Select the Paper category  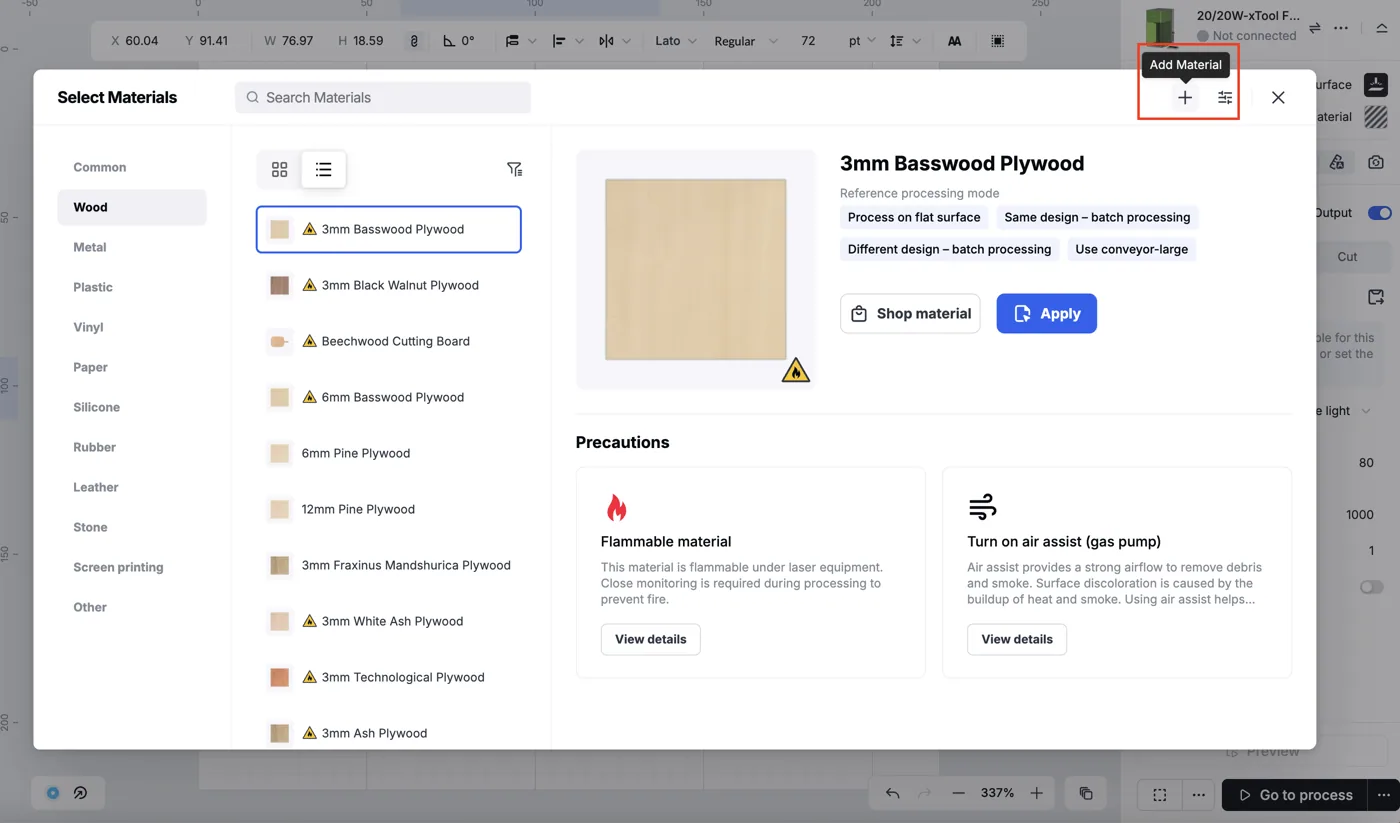point(132,367)
